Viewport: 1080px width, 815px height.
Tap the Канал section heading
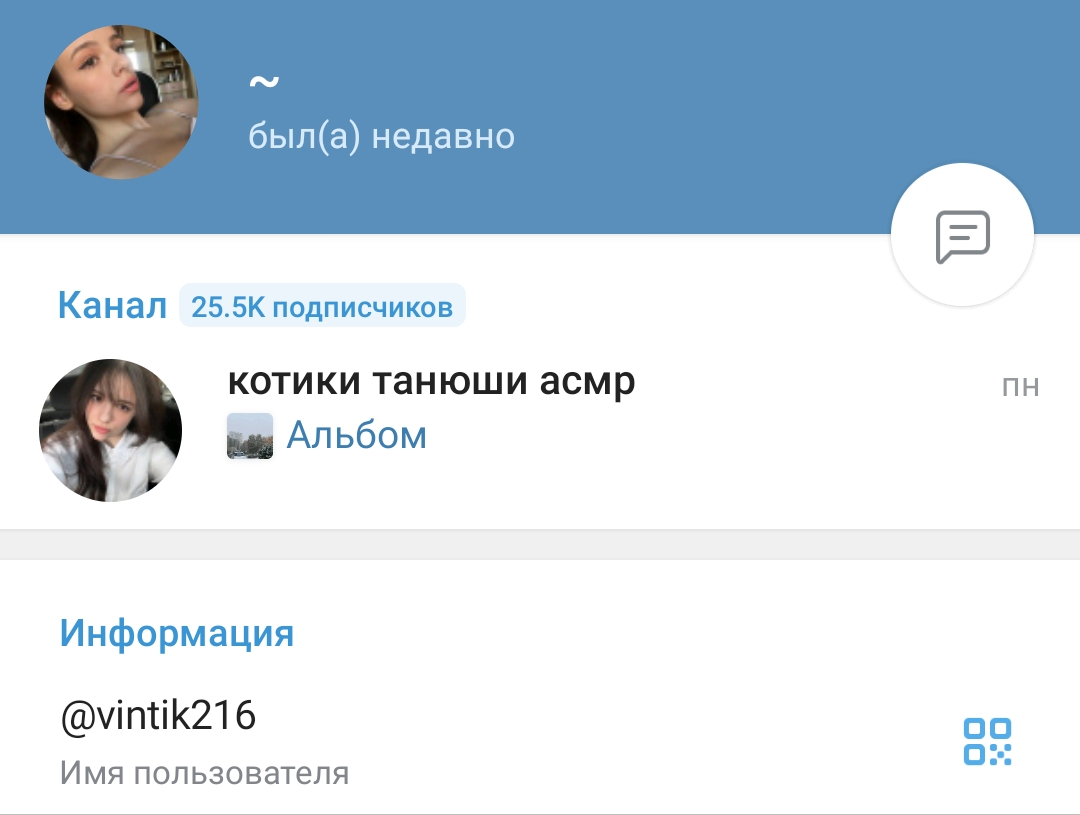tap(112, 305)
